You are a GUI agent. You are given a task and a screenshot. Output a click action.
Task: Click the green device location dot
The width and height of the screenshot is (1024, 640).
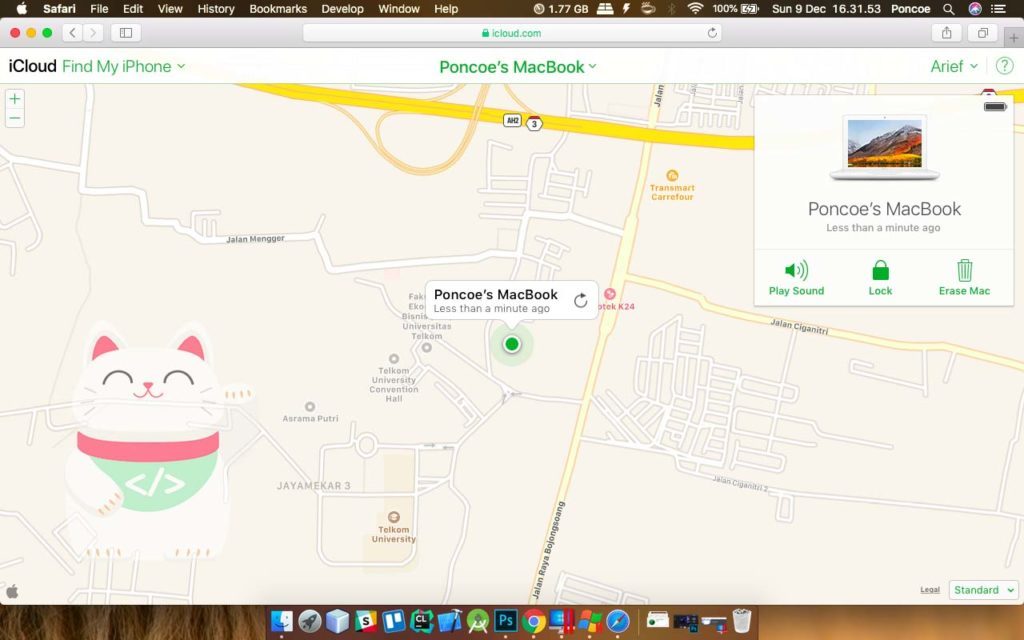click(512, 344)
